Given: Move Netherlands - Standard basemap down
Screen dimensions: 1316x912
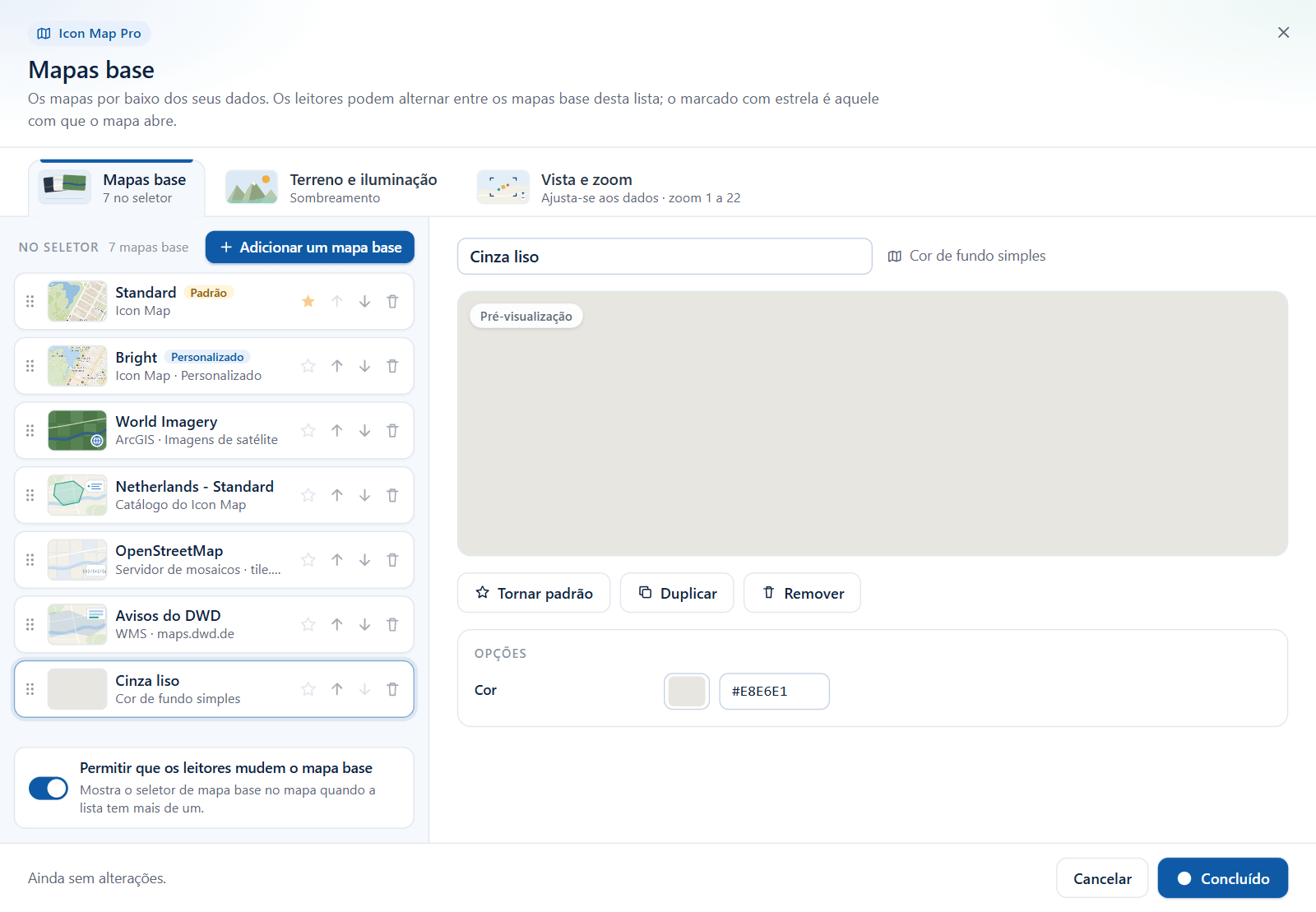Looking at the screenshot, I should tap(364, 495).
